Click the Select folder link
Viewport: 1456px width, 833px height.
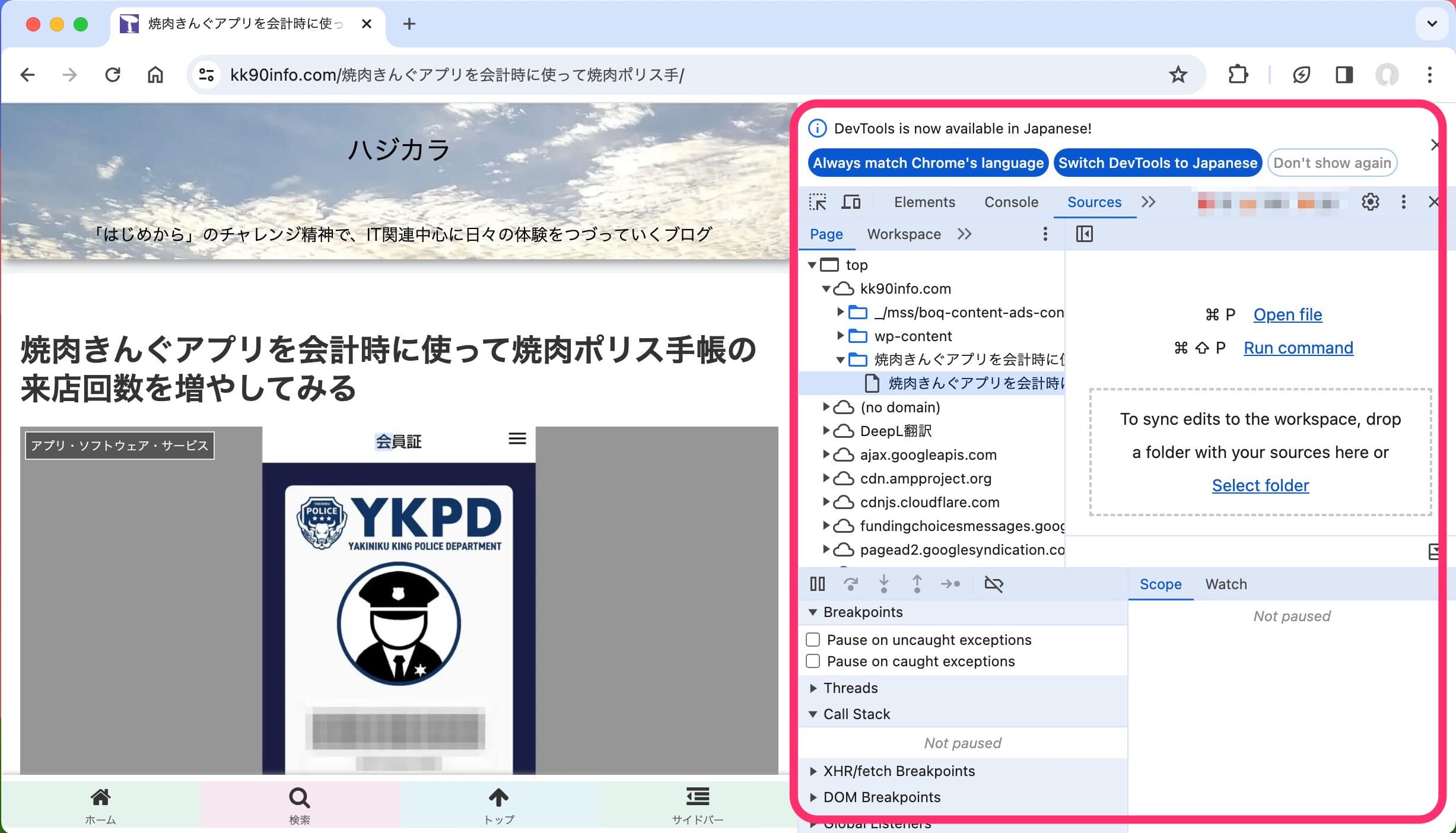1260,485
